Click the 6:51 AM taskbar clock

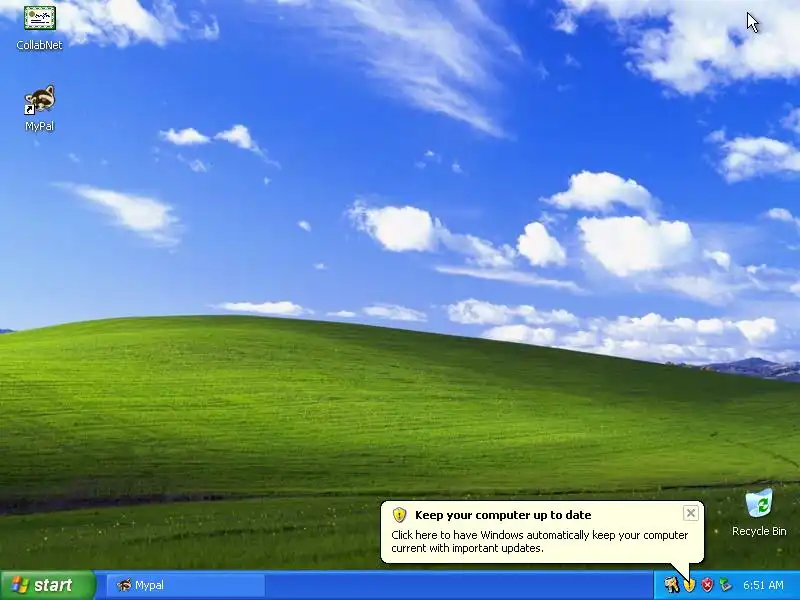pyautogui.click(x=763, y=585)
